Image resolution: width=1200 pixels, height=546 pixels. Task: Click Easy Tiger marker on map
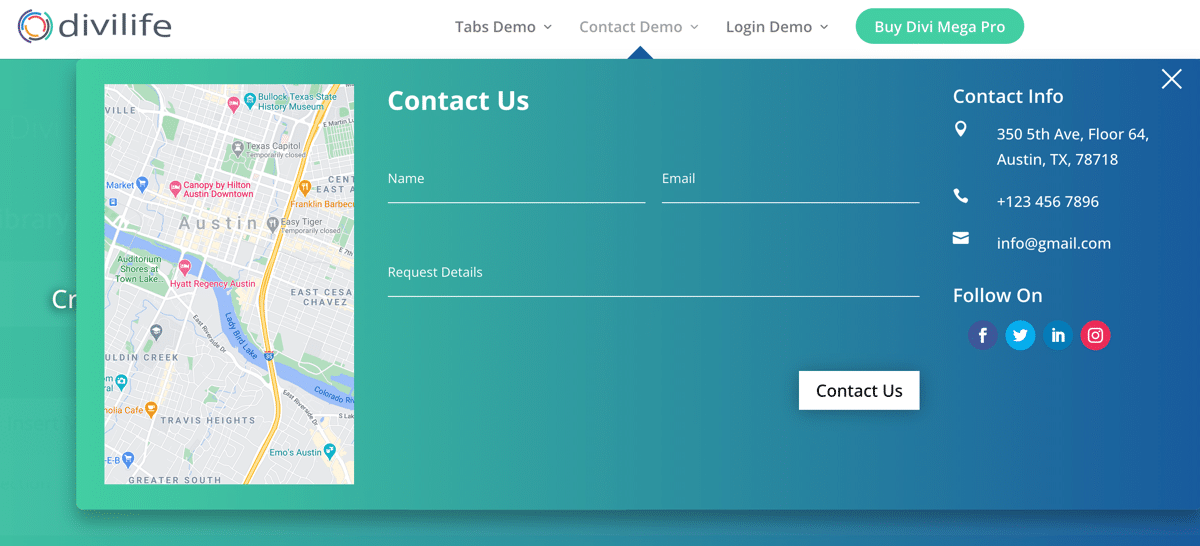273,224
